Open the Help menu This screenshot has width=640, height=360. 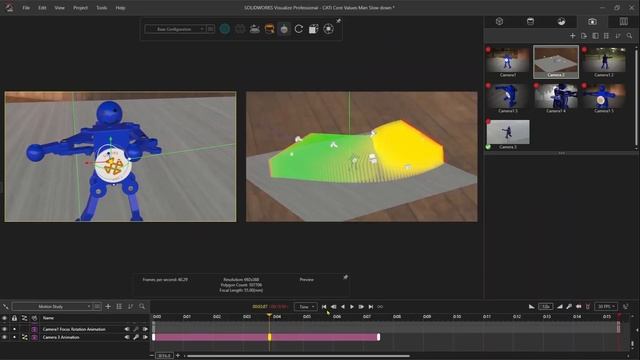coord(120,8)
